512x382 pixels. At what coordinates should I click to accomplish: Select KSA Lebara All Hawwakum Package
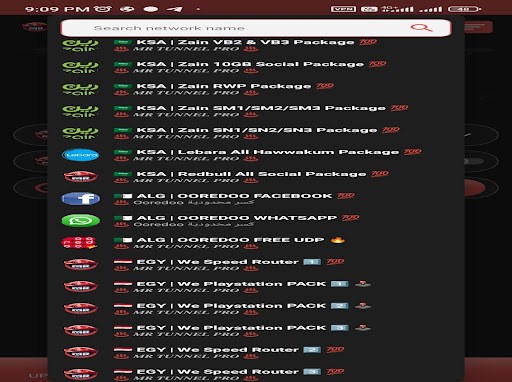click(256, 155)
